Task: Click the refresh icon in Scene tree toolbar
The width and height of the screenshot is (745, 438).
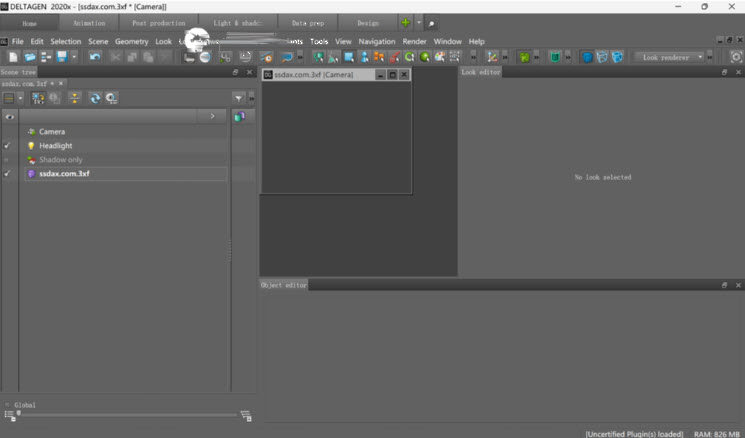Action: coord(94,98)
